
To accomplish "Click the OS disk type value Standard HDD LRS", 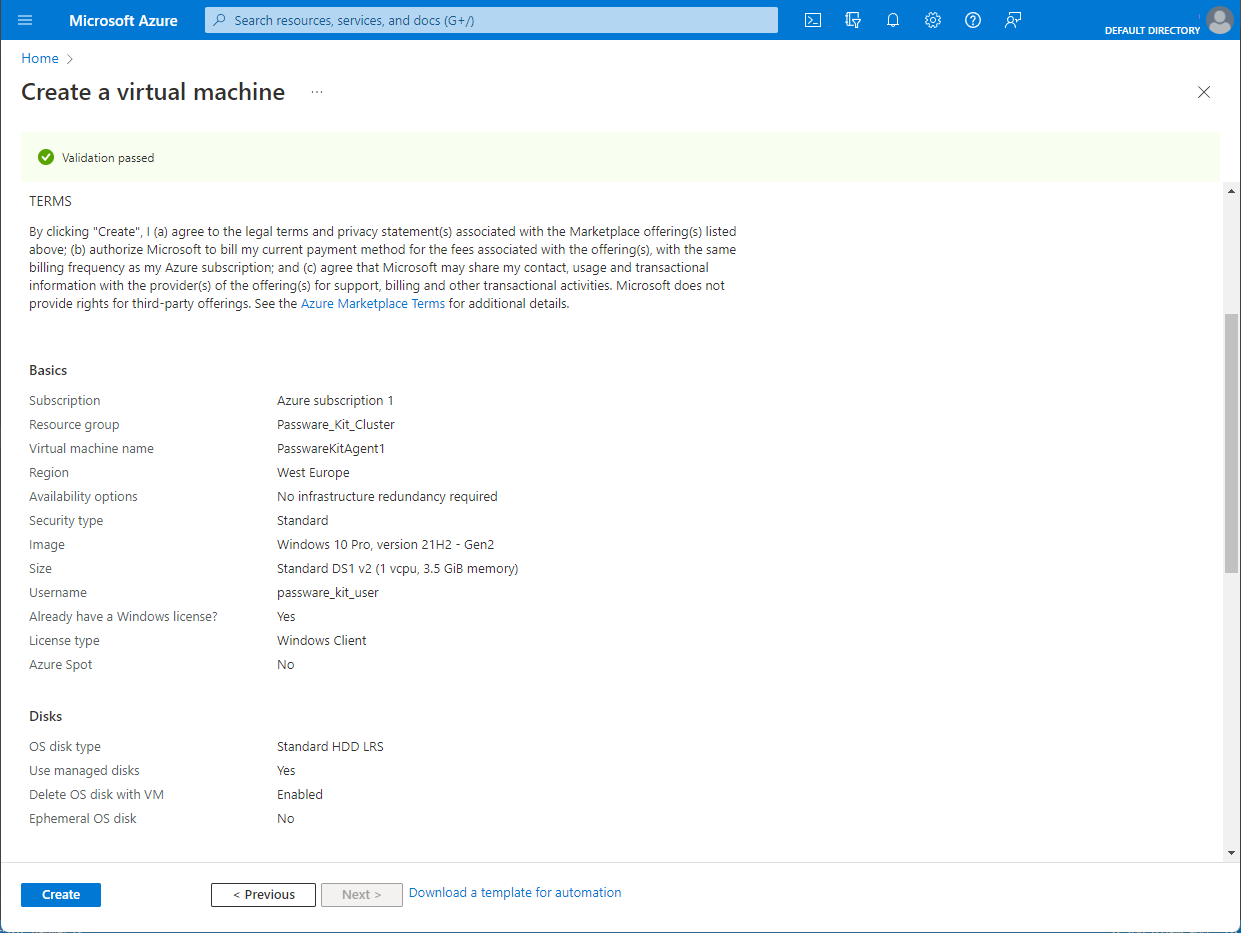I will click(x=330, y=747).
